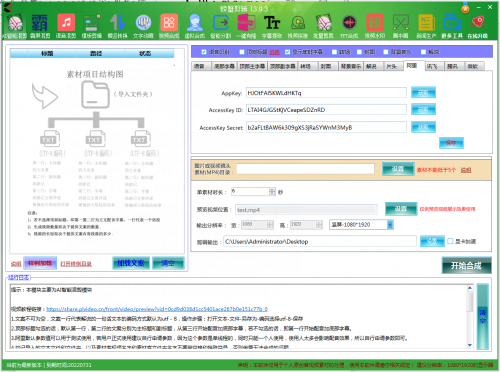Screen dimensions: 500x372
Task: Expand the 竖屏-1080*1920 resolution dropdown
Action: [x=390, y=225]
